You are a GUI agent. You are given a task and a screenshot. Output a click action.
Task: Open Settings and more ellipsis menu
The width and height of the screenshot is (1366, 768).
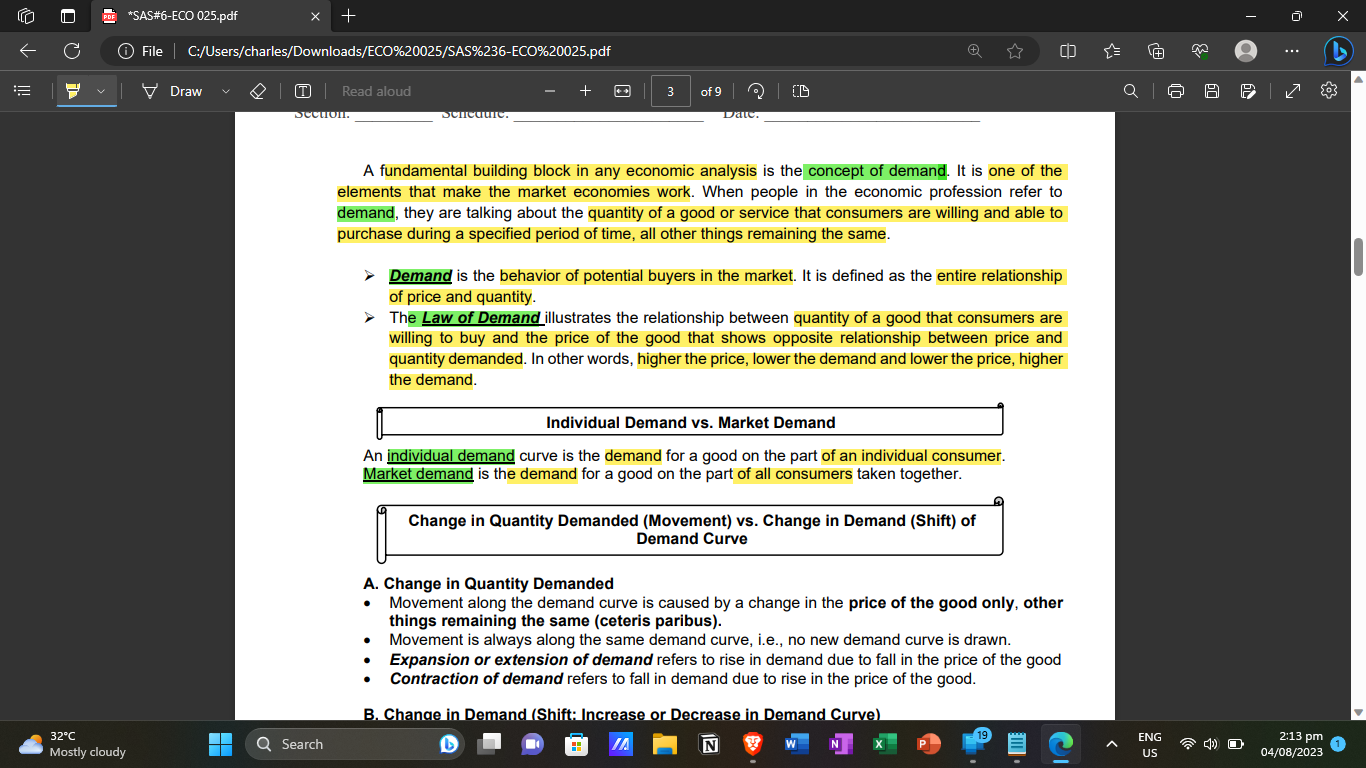(x=1292, y=50)
